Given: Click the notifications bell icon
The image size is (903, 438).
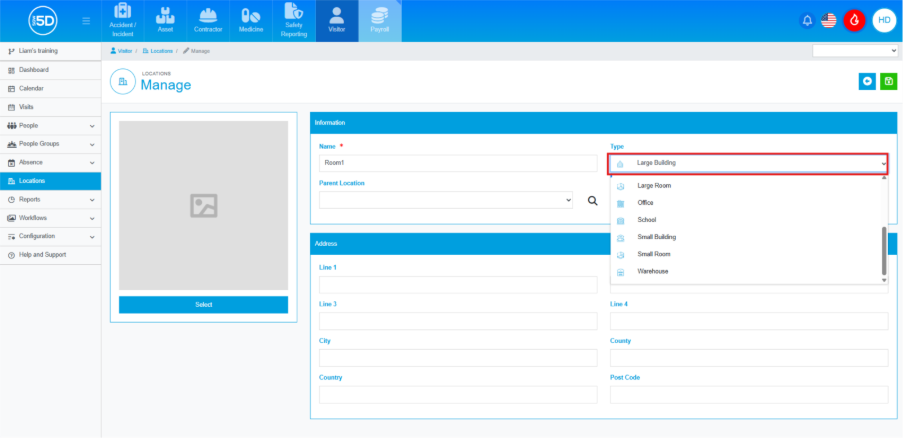Looking at the screenshot, I should click(807, 20).
